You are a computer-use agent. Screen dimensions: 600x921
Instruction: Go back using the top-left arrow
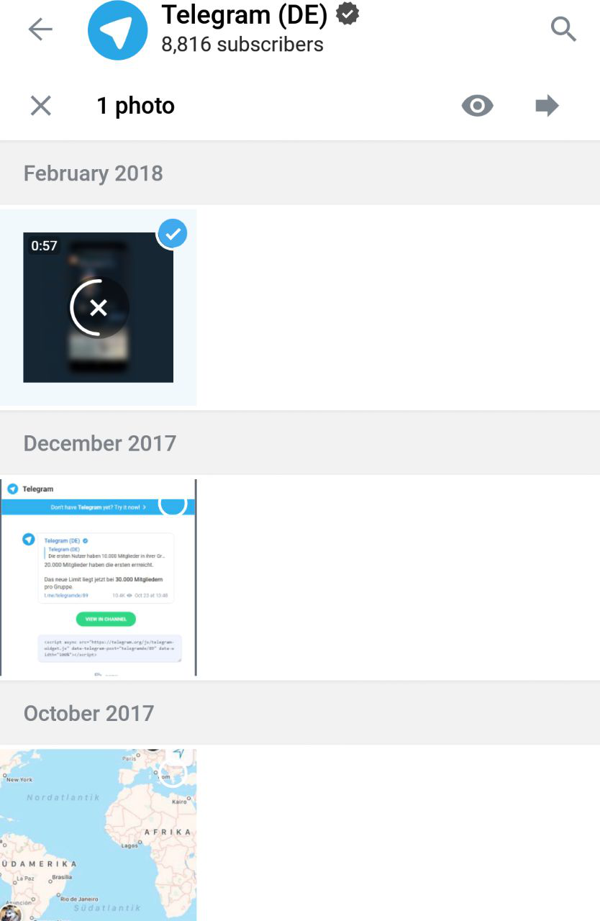pos(41,29)
